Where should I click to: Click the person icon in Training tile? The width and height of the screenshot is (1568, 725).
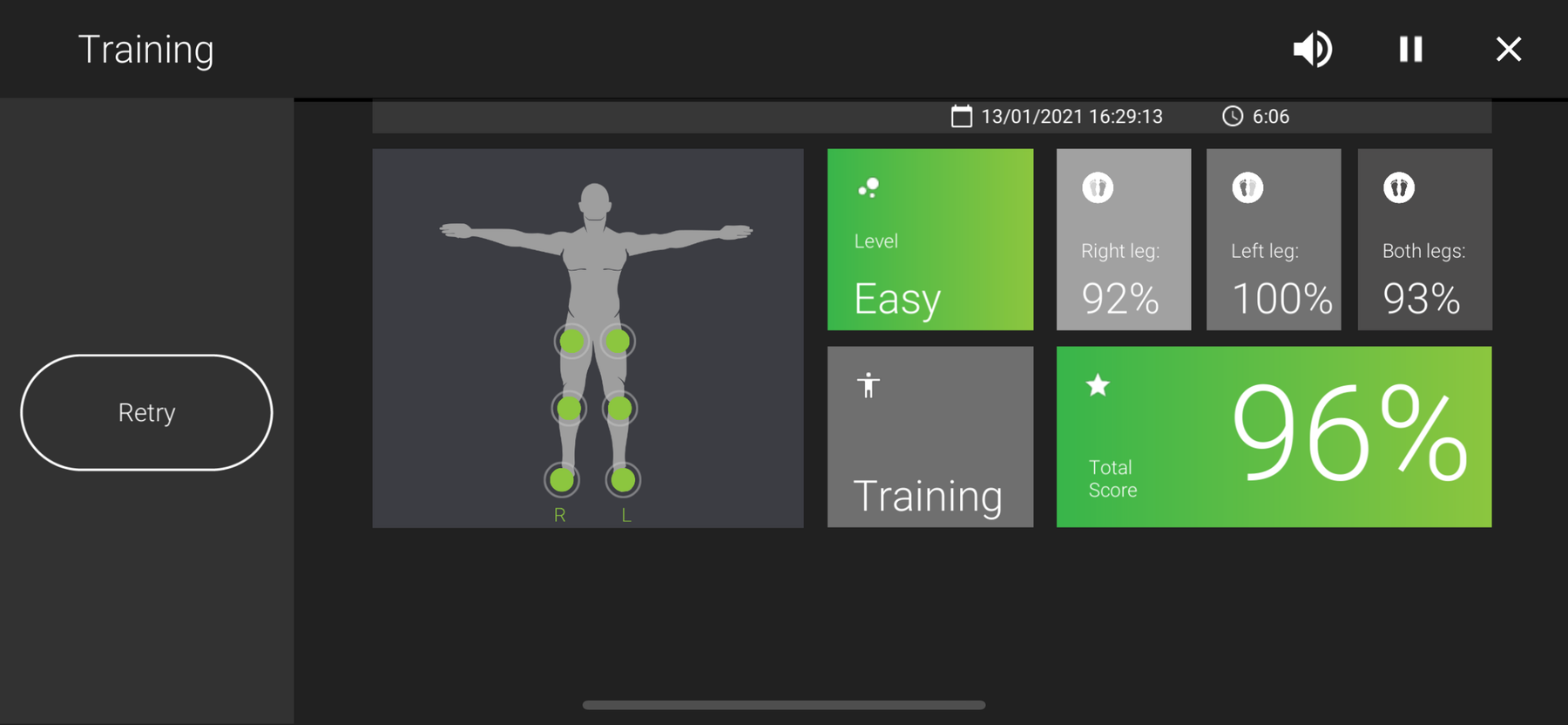[x=868, y=385]
